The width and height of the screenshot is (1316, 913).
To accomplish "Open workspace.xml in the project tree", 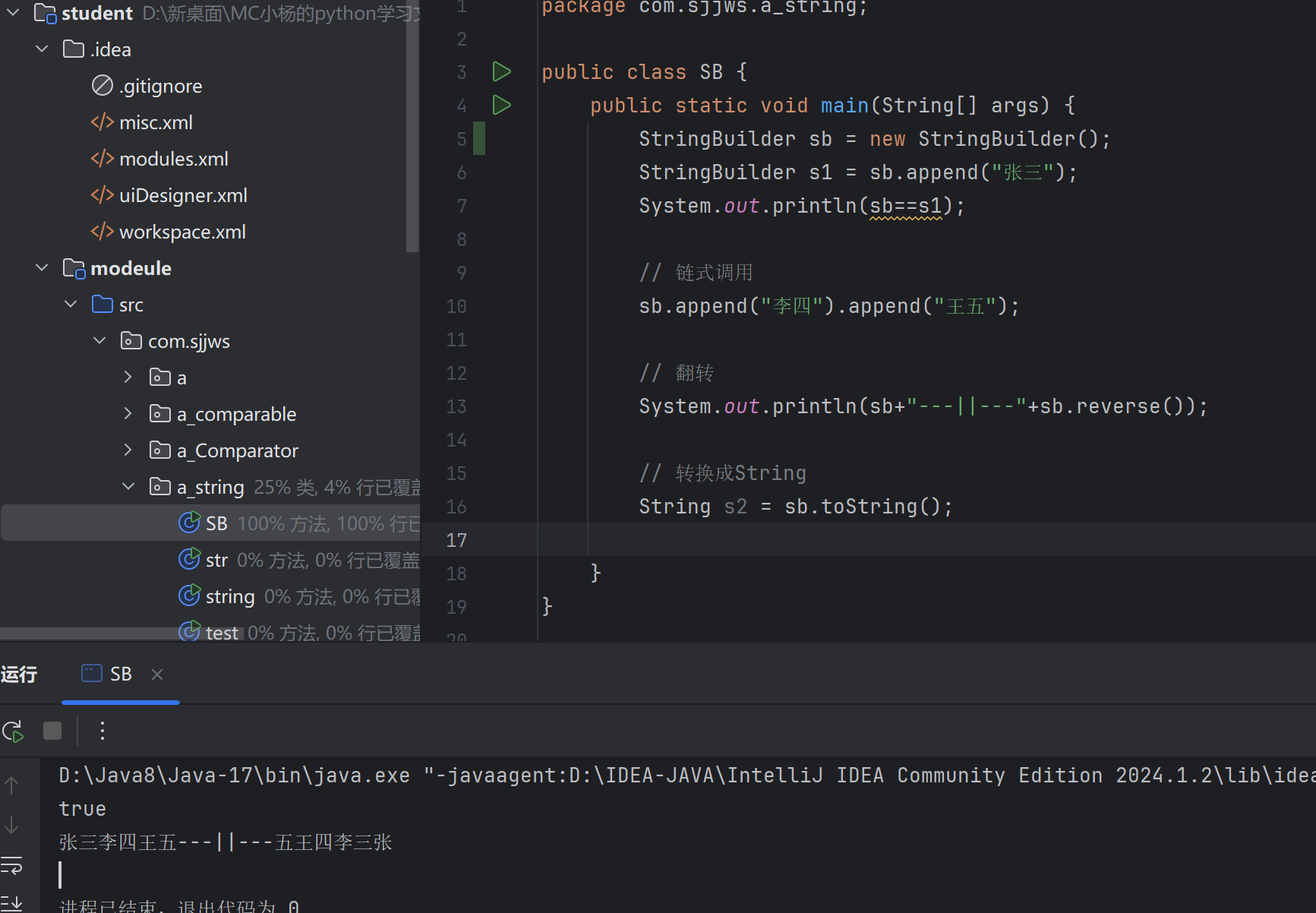I will pos(182,232).
